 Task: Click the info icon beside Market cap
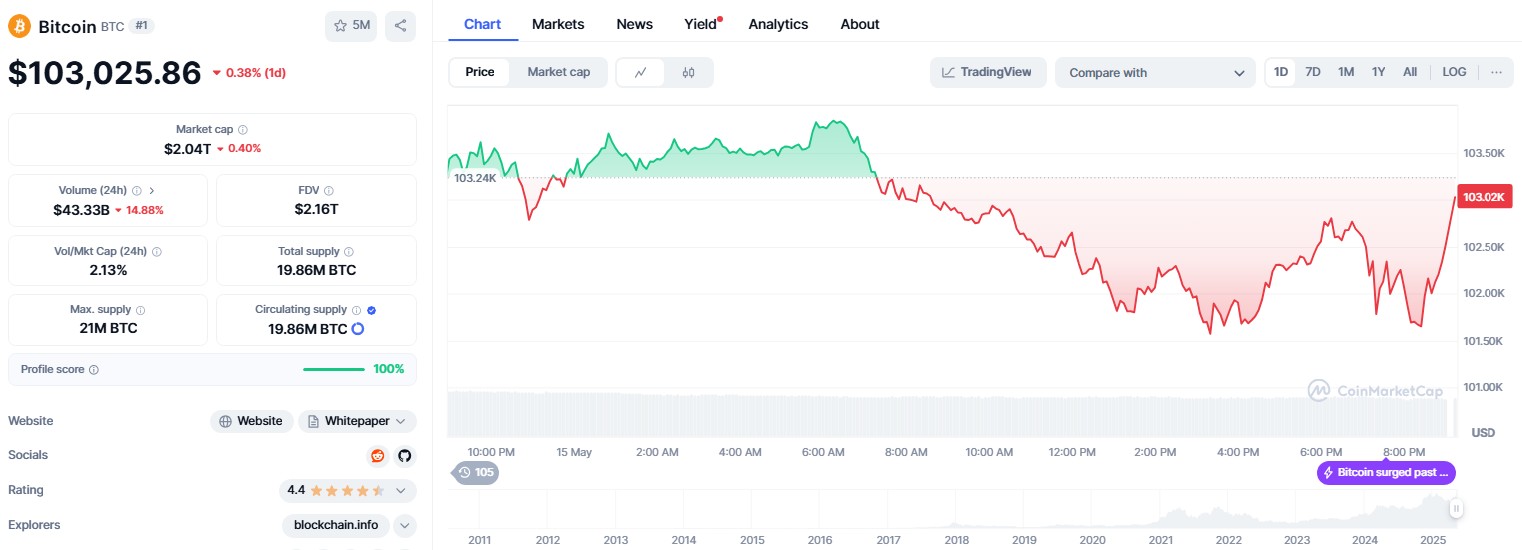243,130
